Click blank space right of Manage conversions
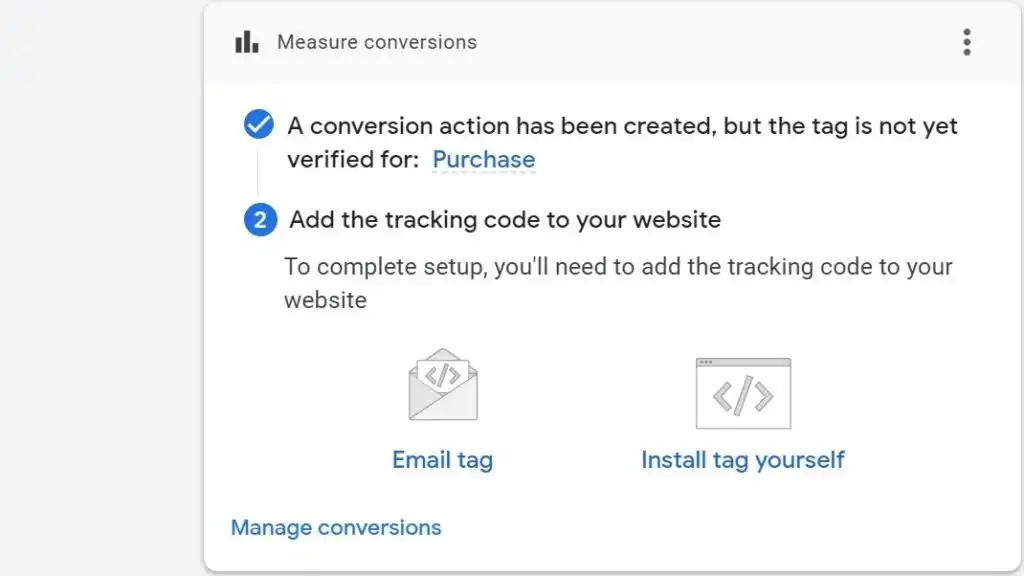This screenshot has width=1024, height=576. coord(700,527)
